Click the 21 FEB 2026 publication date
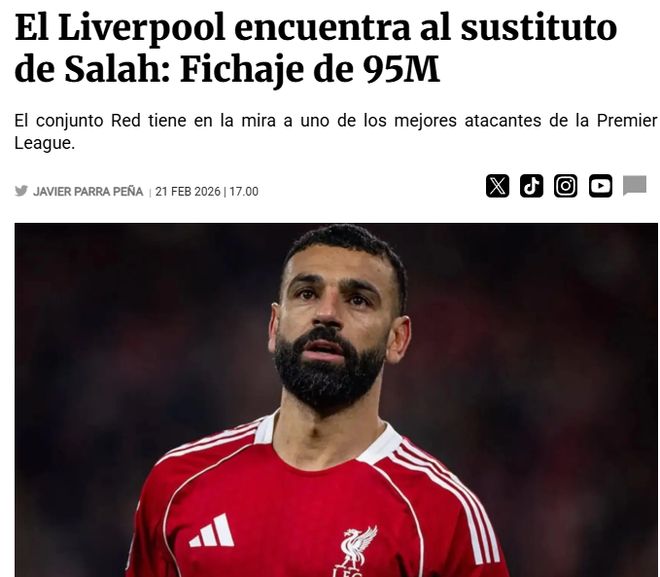 point(188,191)
